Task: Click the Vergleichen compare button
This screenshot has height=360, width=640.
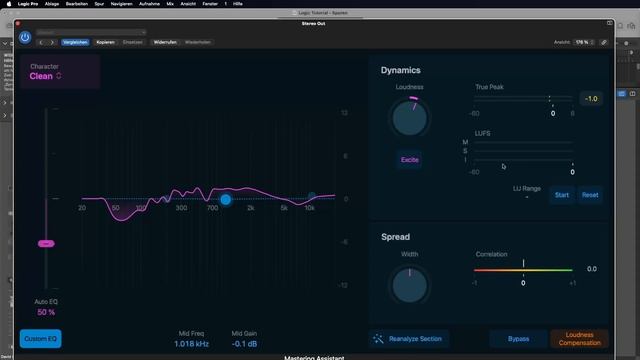Action: tap(75, 42)
